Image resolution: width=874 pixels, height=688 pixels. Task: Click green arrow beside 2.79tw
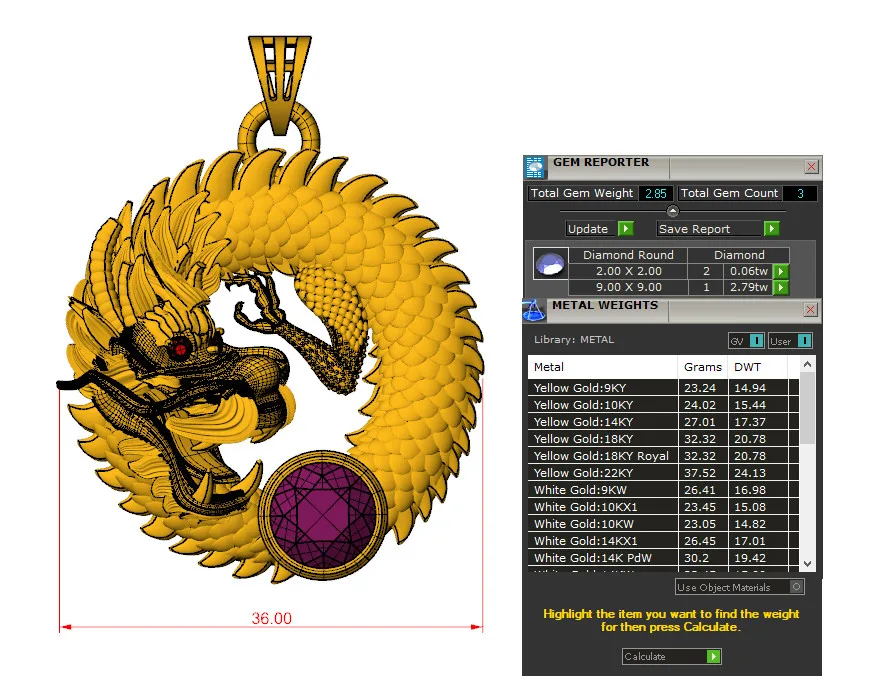781,288
